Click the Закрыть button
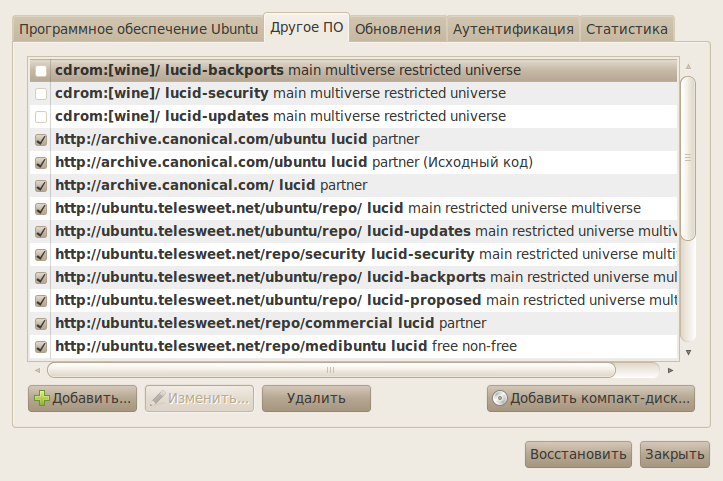723x481 pixels. 675,454
